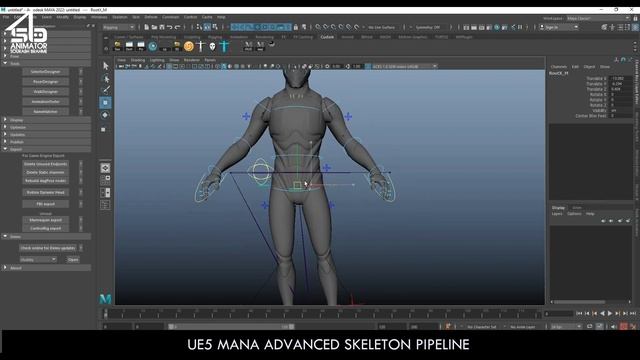640x360 pixels.
Task: Open the Rigging menu set dropdown
Action: [118, 27]
